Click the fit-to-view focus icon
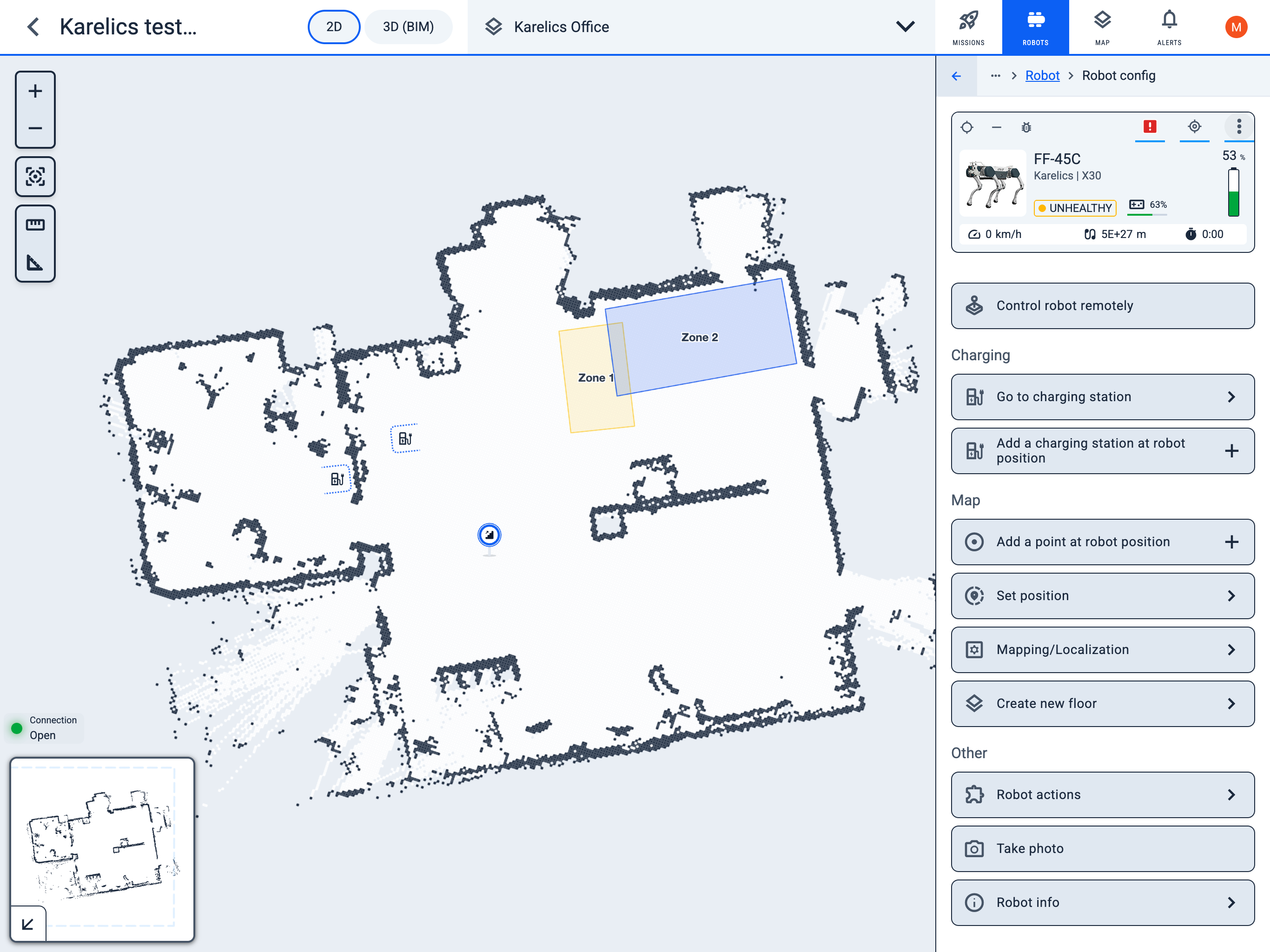 tap(35, 176)
